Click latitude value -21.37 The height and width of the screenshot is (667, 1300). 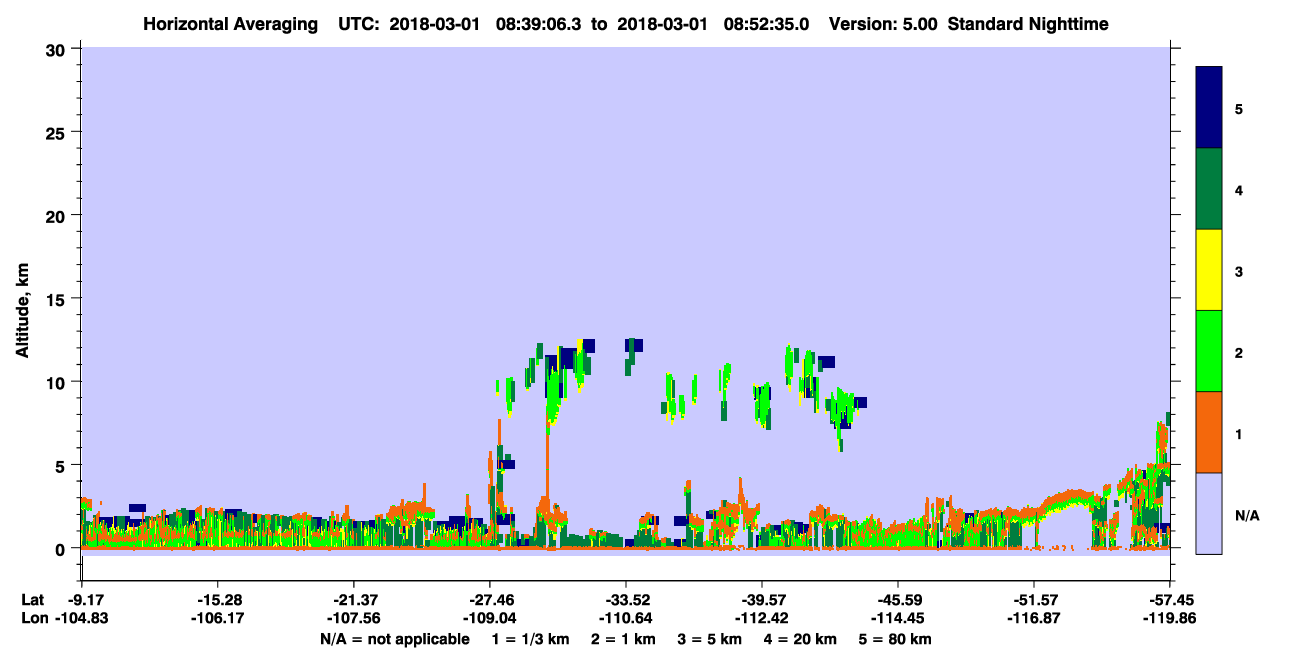tap(353, 600)
